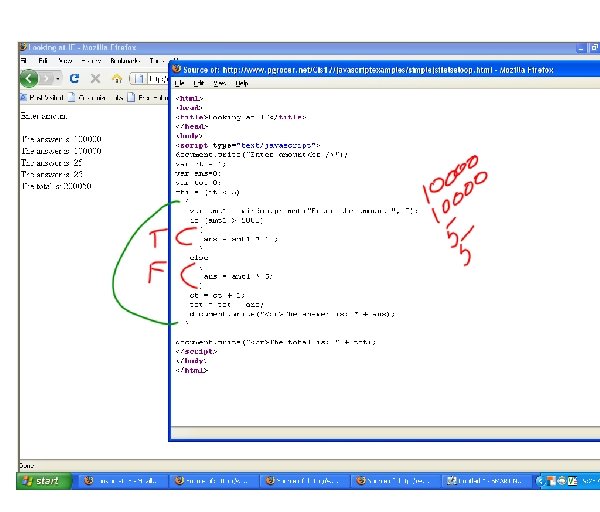Viewport: 600px width, 512px height.
Task: Open the Edit menu in the Source window
Action: click(198, 83)
